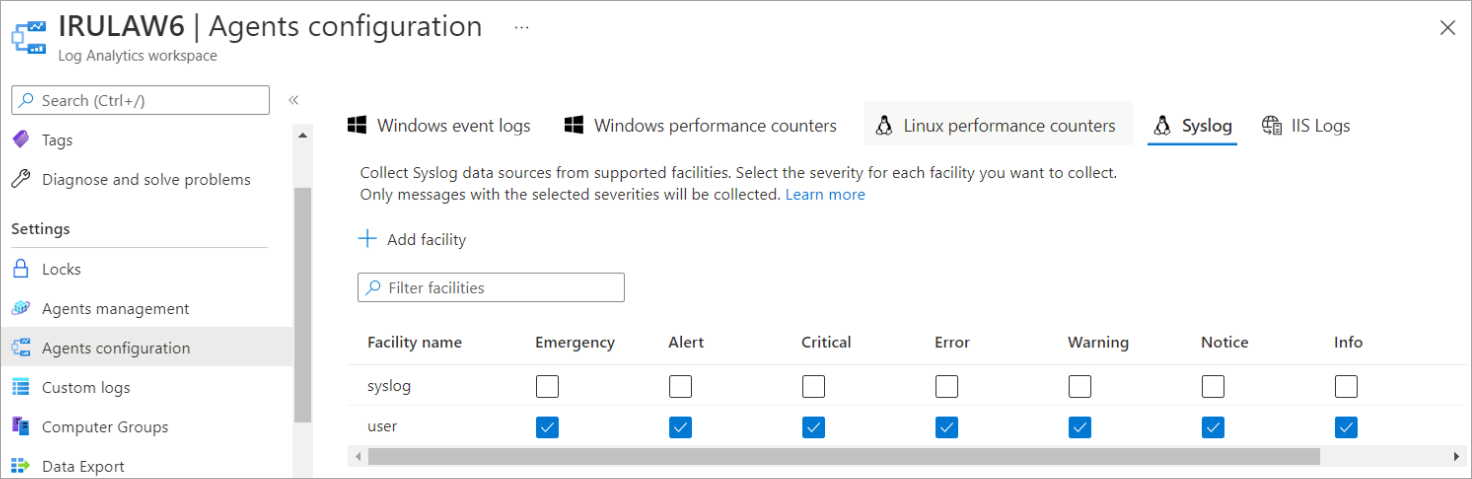Click the plus icon for Add facility

[368, 239]
